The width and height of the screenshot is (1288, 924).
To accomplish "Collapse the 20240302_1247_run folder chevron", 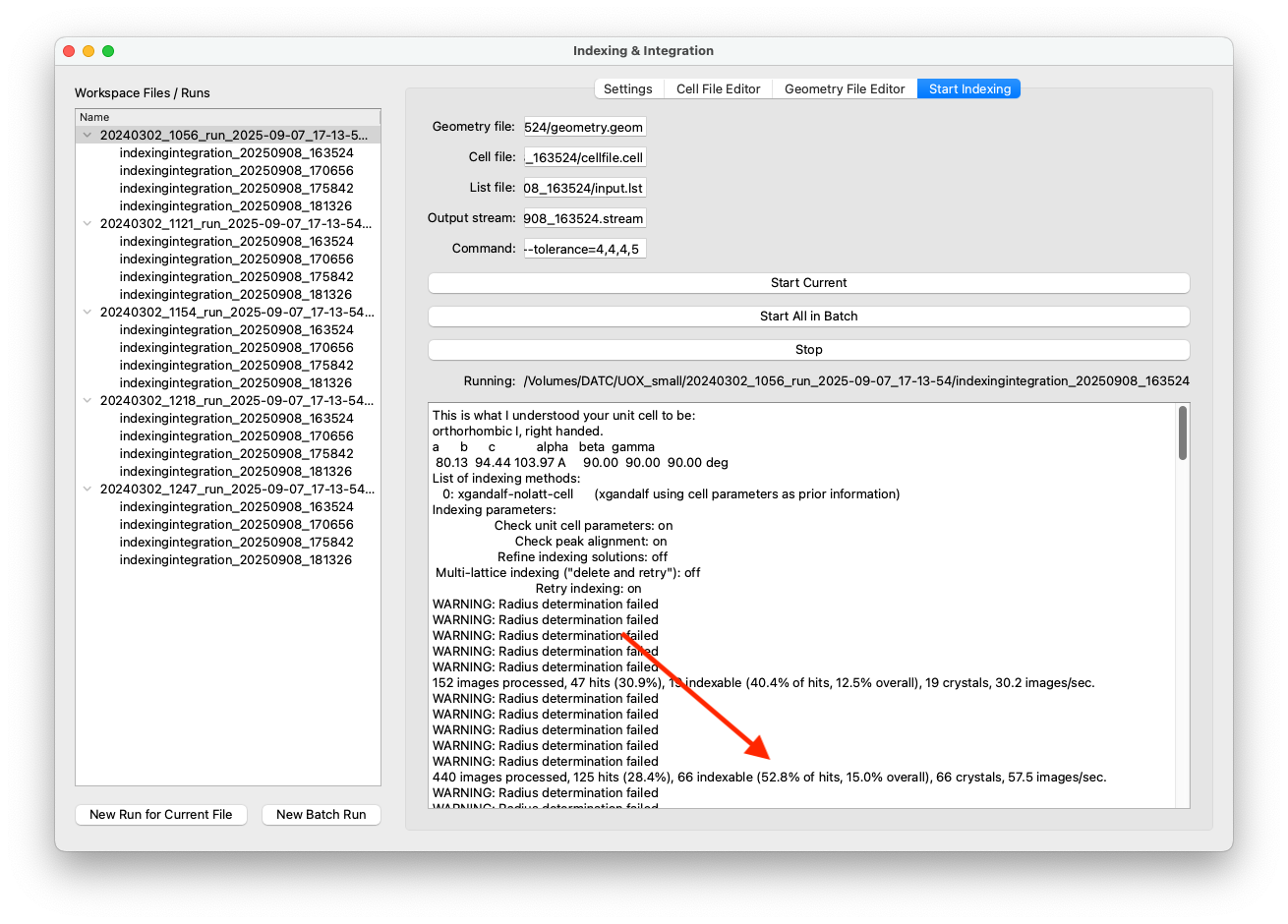I will point(88,489).
